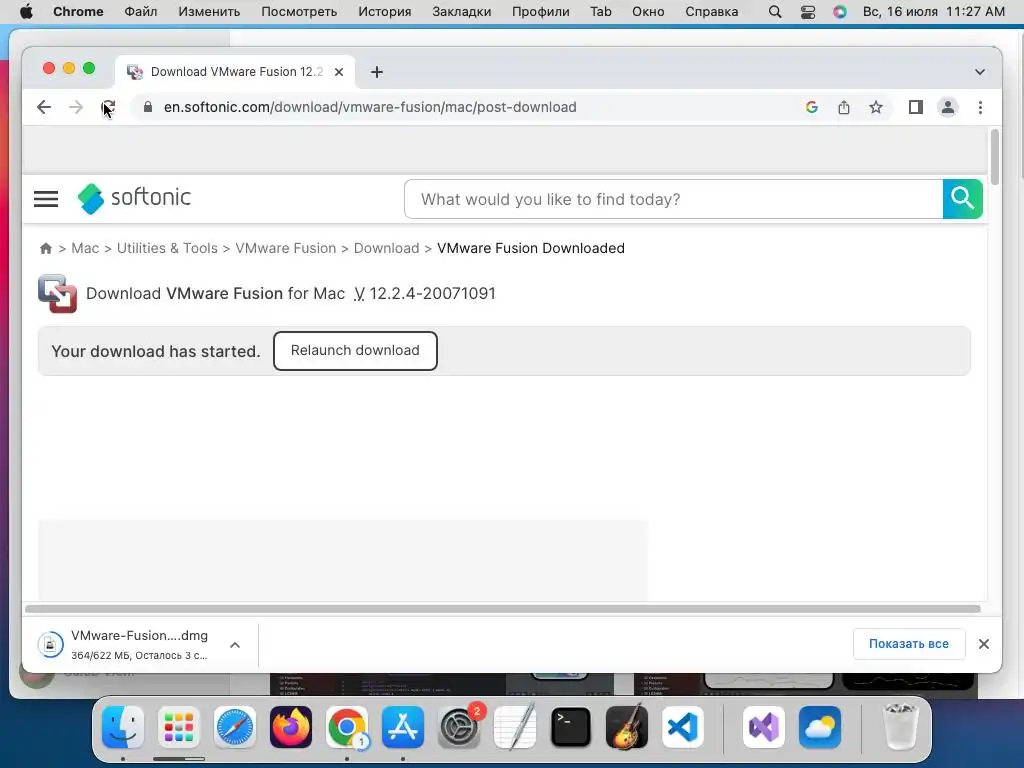Expand the download item options chevron
The height and width of the screenshot is (768, 1024).
coord(235,645)
